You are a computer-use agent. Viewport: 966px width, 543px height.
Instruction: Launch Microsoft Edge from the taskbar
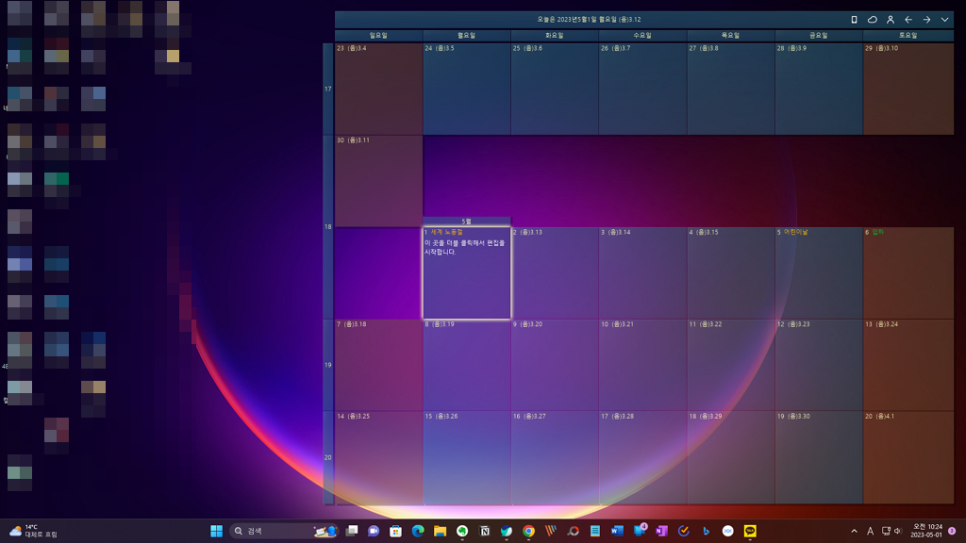[x=418, y=531]
